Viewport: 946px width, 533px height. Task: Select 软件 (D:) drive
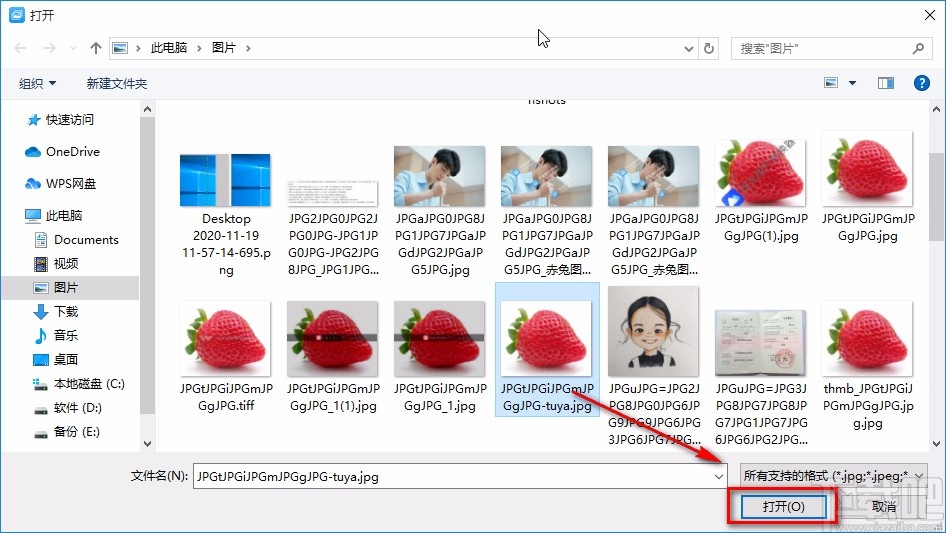(68, 408)
